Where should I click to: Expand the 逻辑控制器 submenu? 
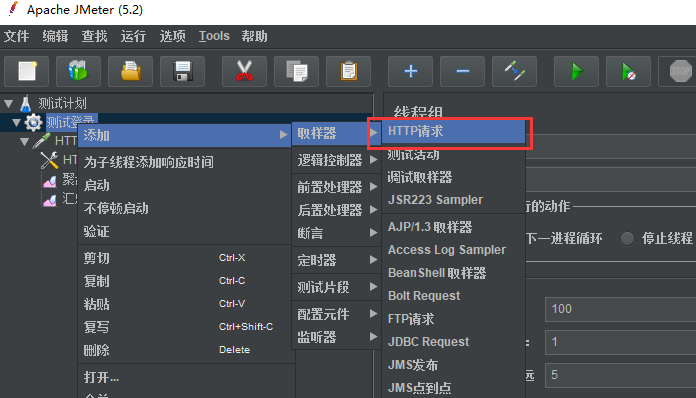(336, 160)
